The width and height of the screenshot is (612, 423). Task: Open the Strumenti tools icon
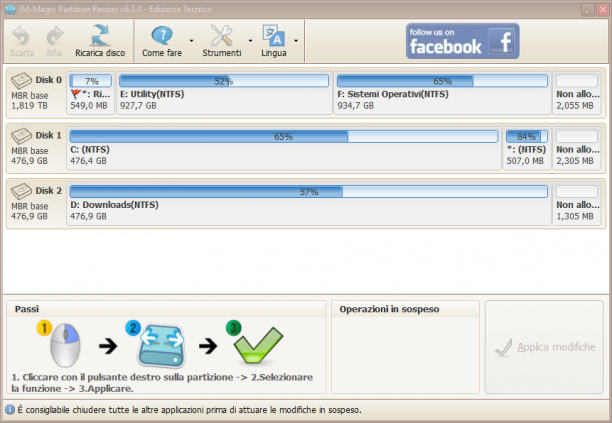tap(221, 36)
